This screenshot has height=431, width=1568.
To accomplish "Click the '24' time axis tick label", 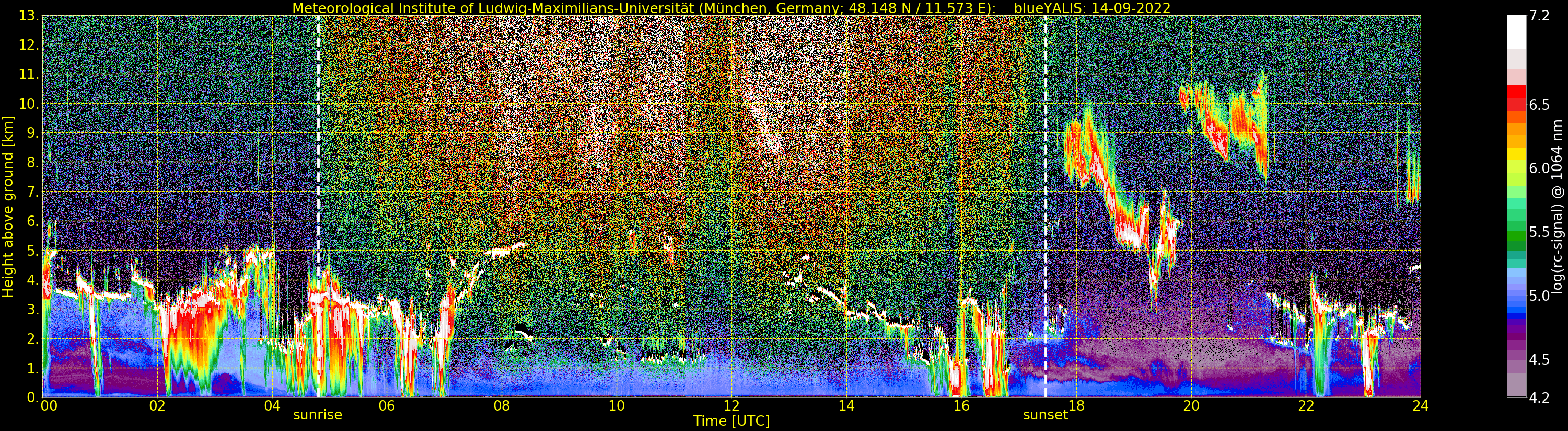I will click(1421, 406).
